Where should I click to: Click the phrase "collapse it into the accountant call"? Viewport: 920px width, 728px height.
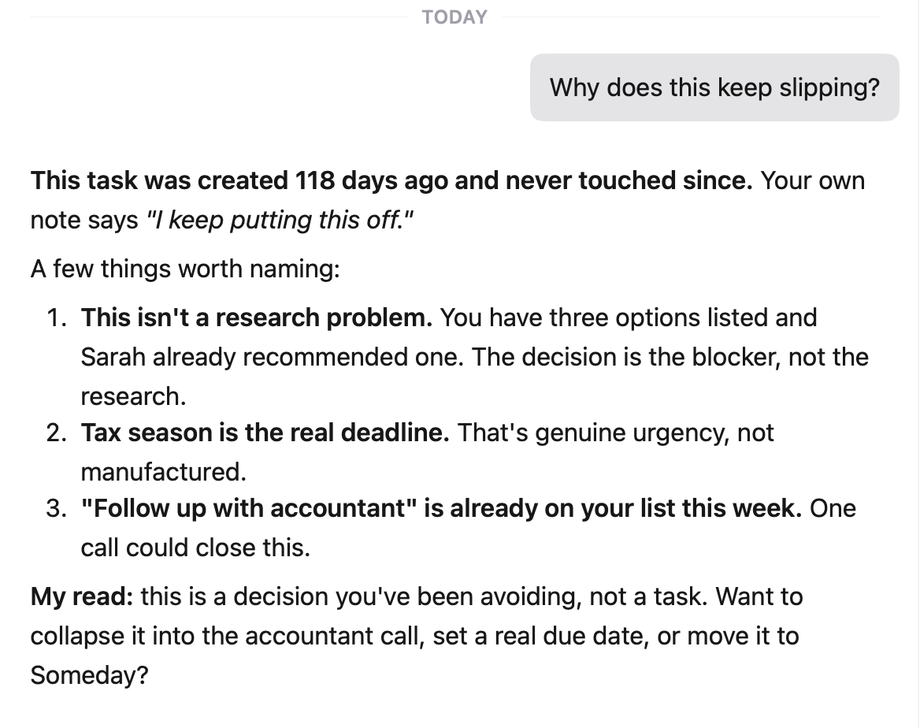pyautogui.click(x=227, y=636)
